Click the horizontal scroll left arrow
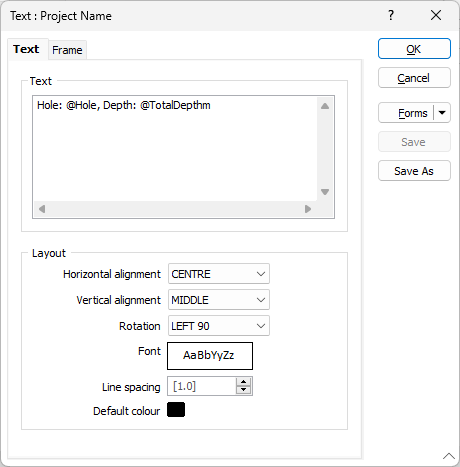Screen dimensions: 460x467 pos(42,209)
